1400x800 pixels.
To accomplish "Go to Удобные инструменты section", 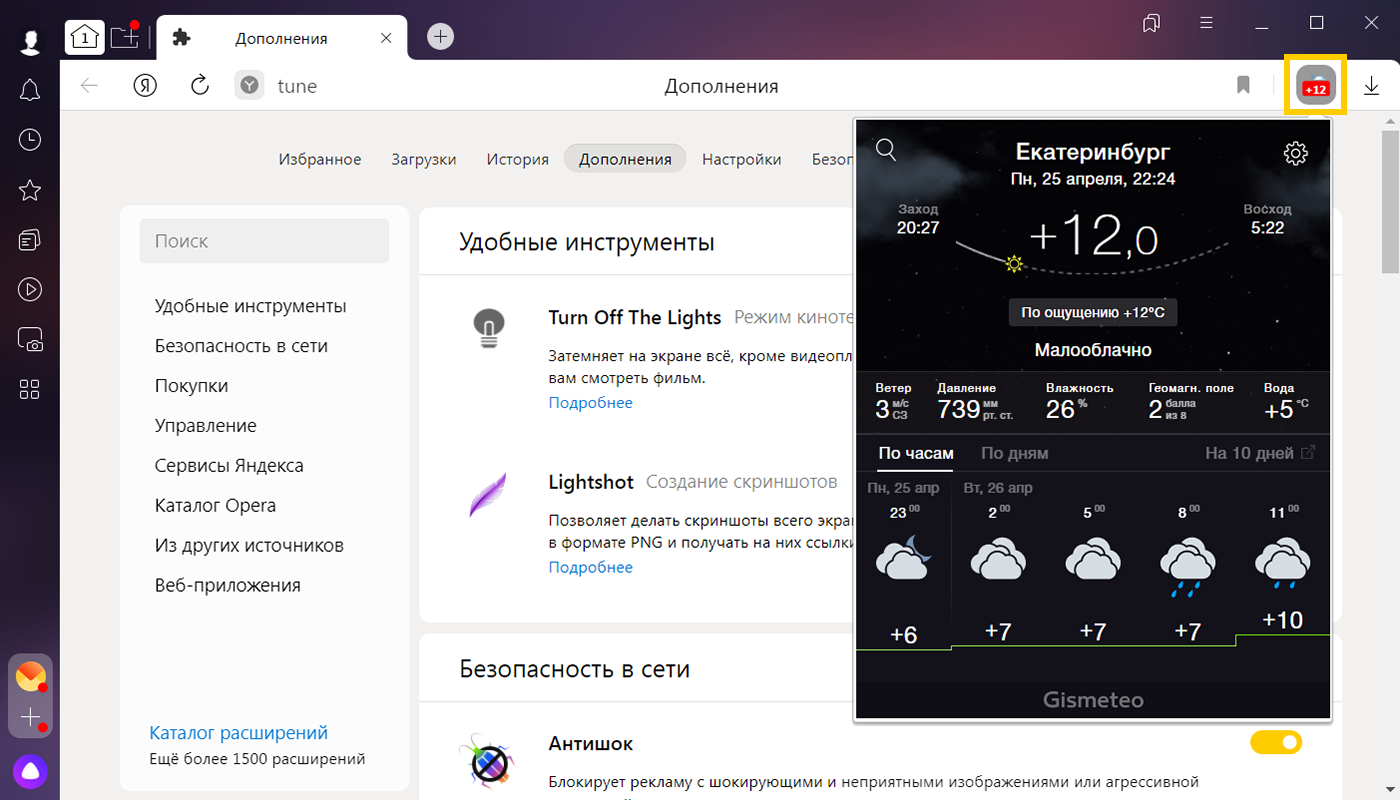I will click(250, 306).
